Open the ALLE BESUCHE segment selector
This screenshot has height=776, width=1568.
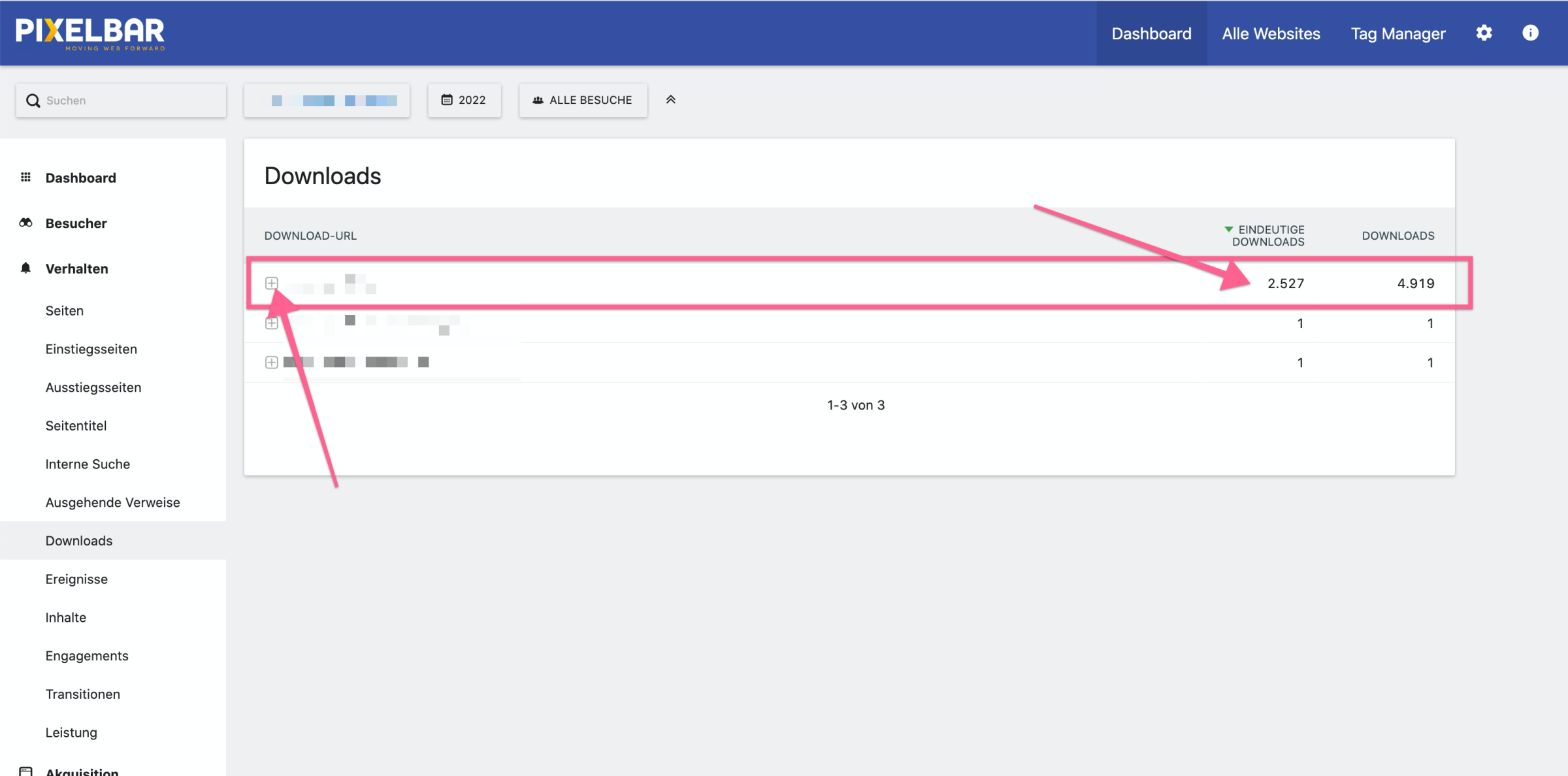pos(583,100)
